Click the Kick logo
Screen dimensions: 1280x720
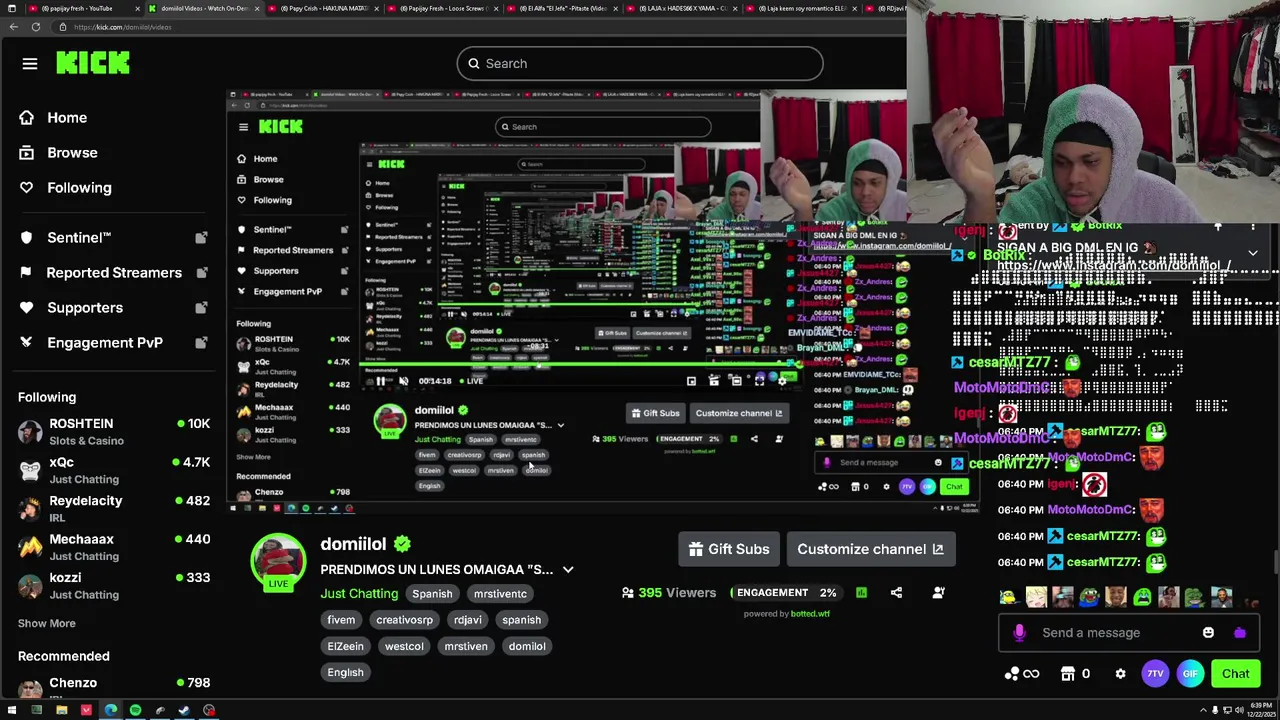(93, 63)
